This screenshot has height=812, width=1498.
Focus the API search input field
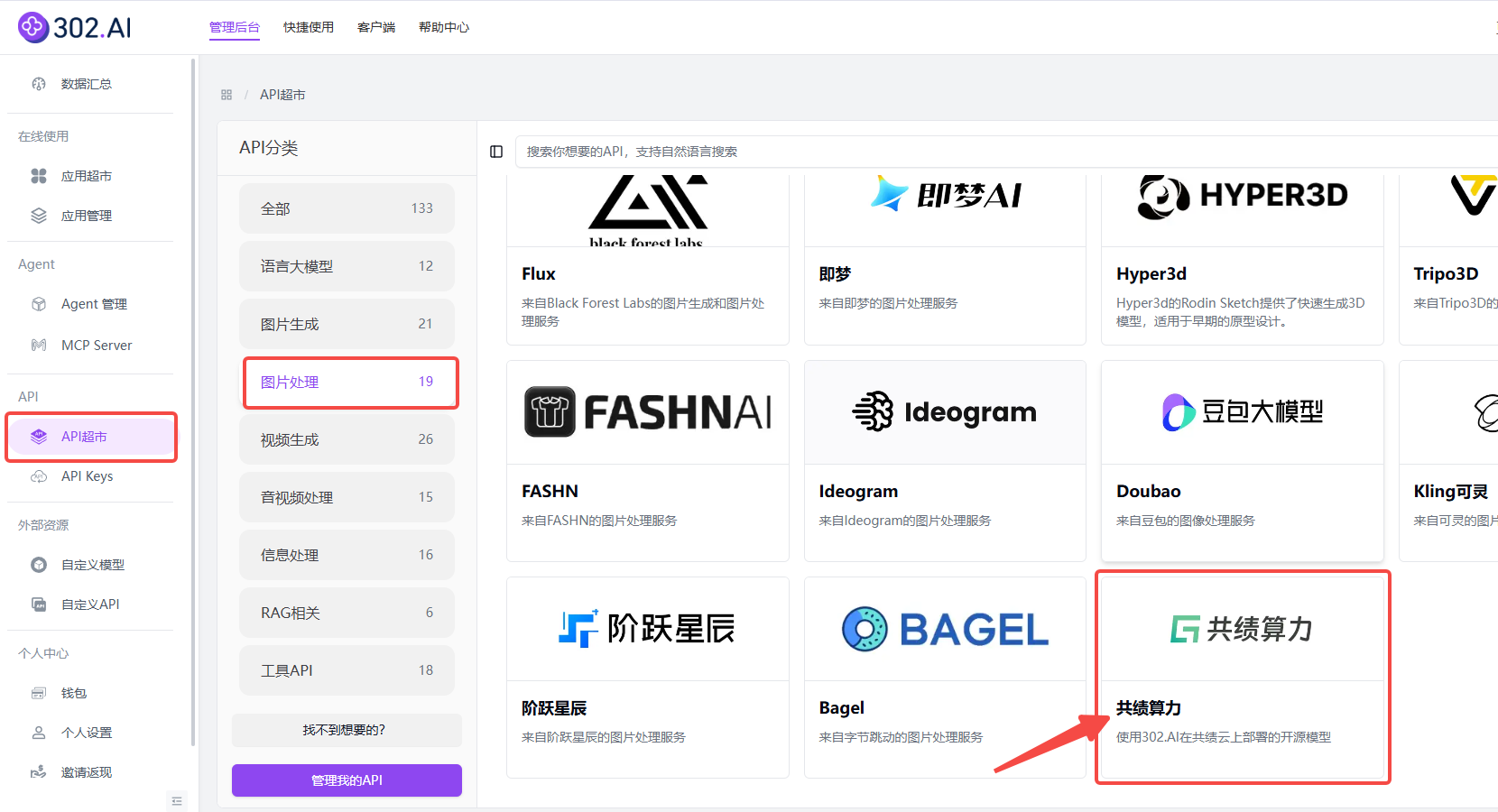pos(1006,152)
